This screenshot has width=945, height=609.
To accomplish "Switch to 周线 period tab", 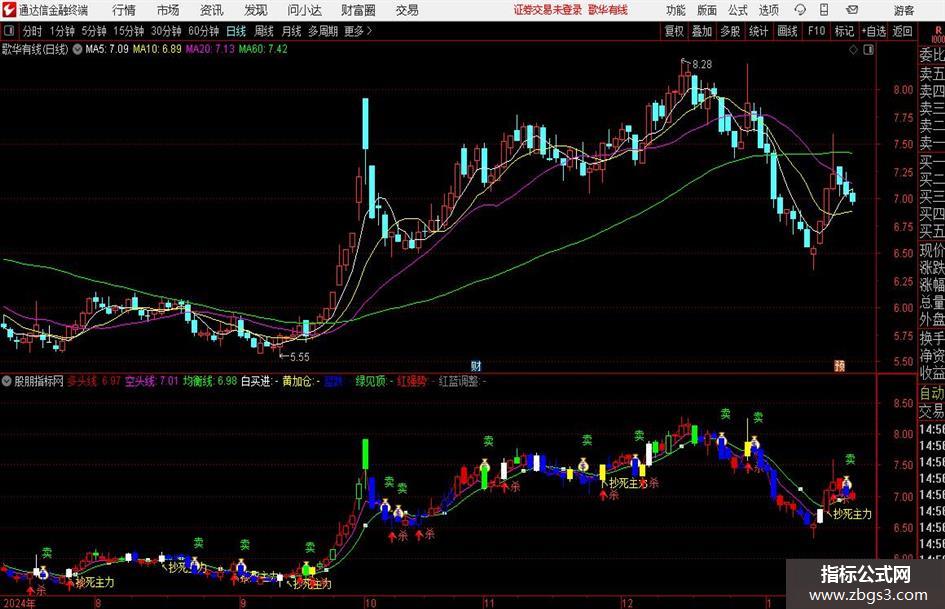I will (264, 31).
